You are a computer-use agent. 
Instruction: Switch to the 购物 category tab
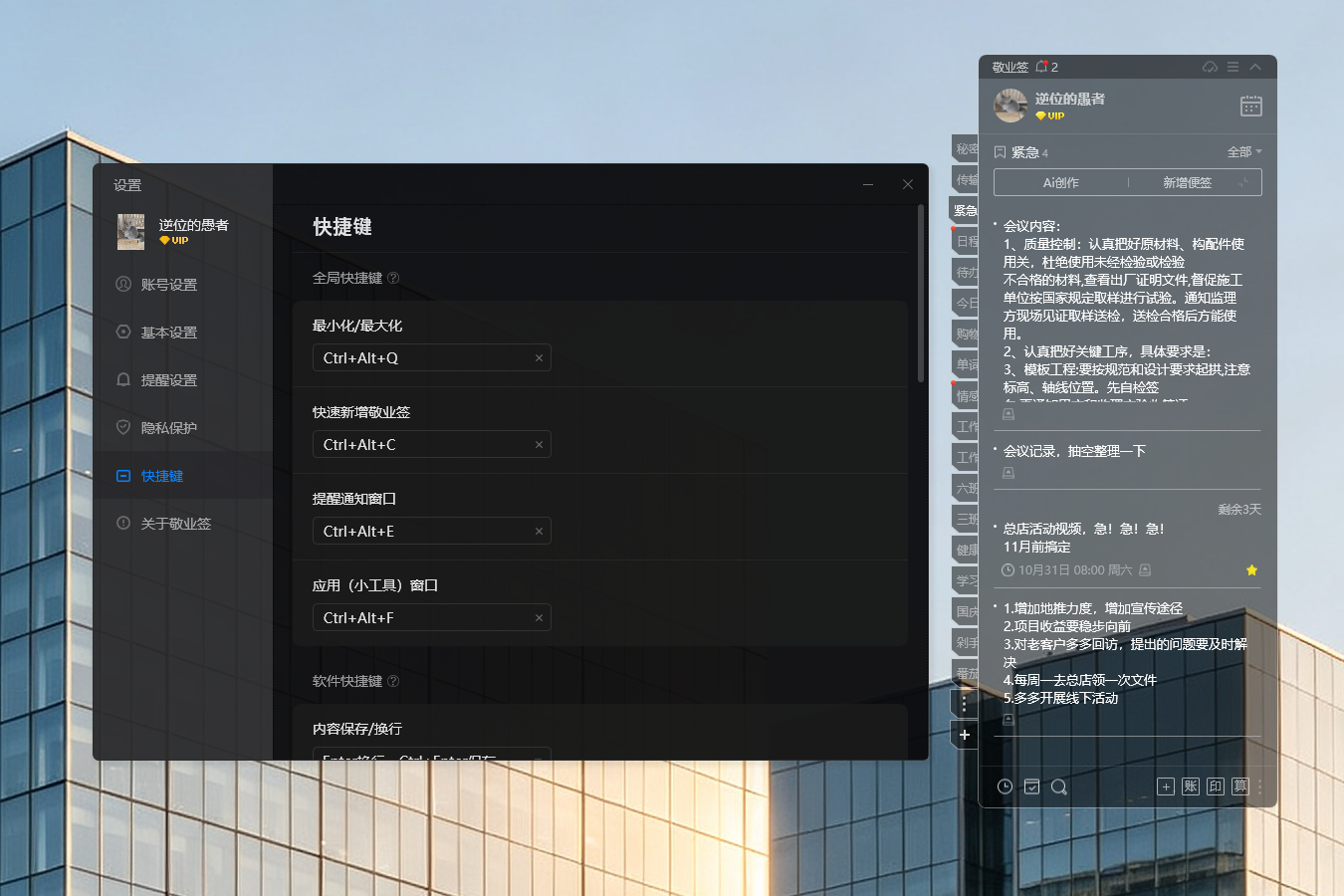(965, 335)
